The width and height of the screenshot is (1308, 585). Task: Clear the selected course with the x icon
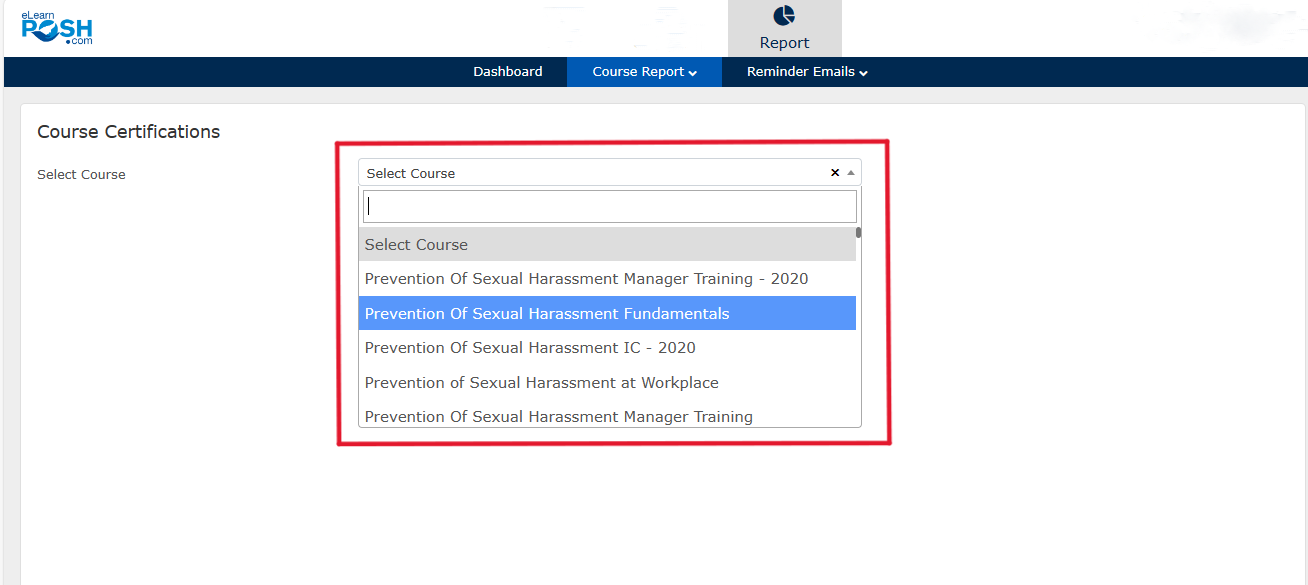pyautogui.click(x=835, y=173)
